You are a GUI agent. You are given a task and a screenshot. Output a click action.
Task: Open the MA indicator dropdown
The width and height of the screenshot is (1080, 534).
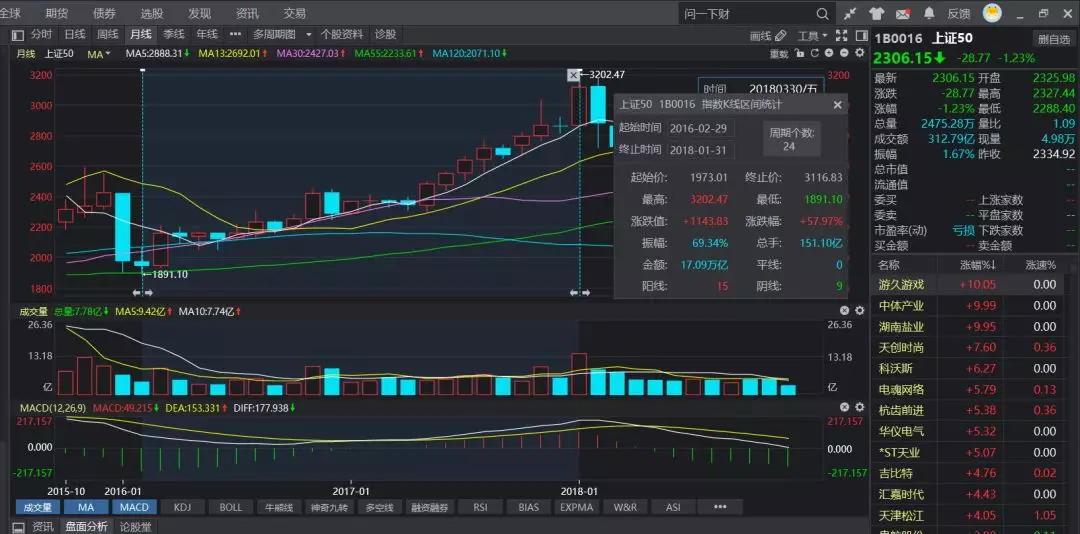click(99, 54)
